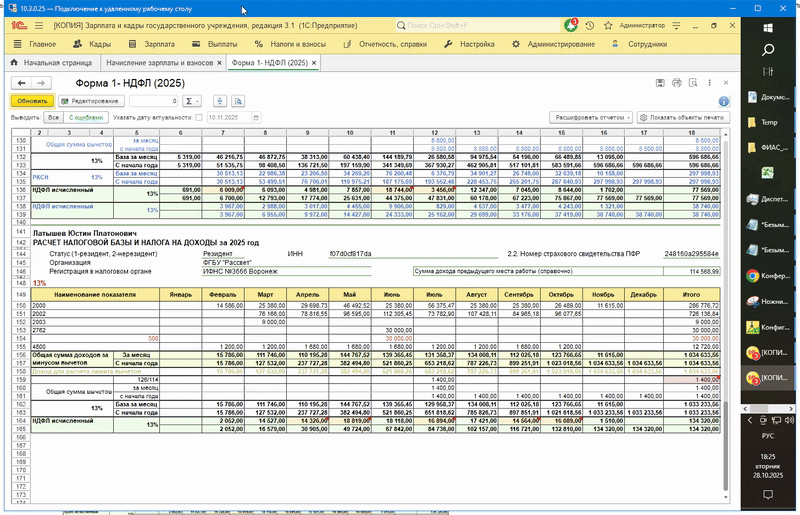Select the С ошибками output filter
Image resolution: width=800 pixels, height=515 pixels.
86,117
